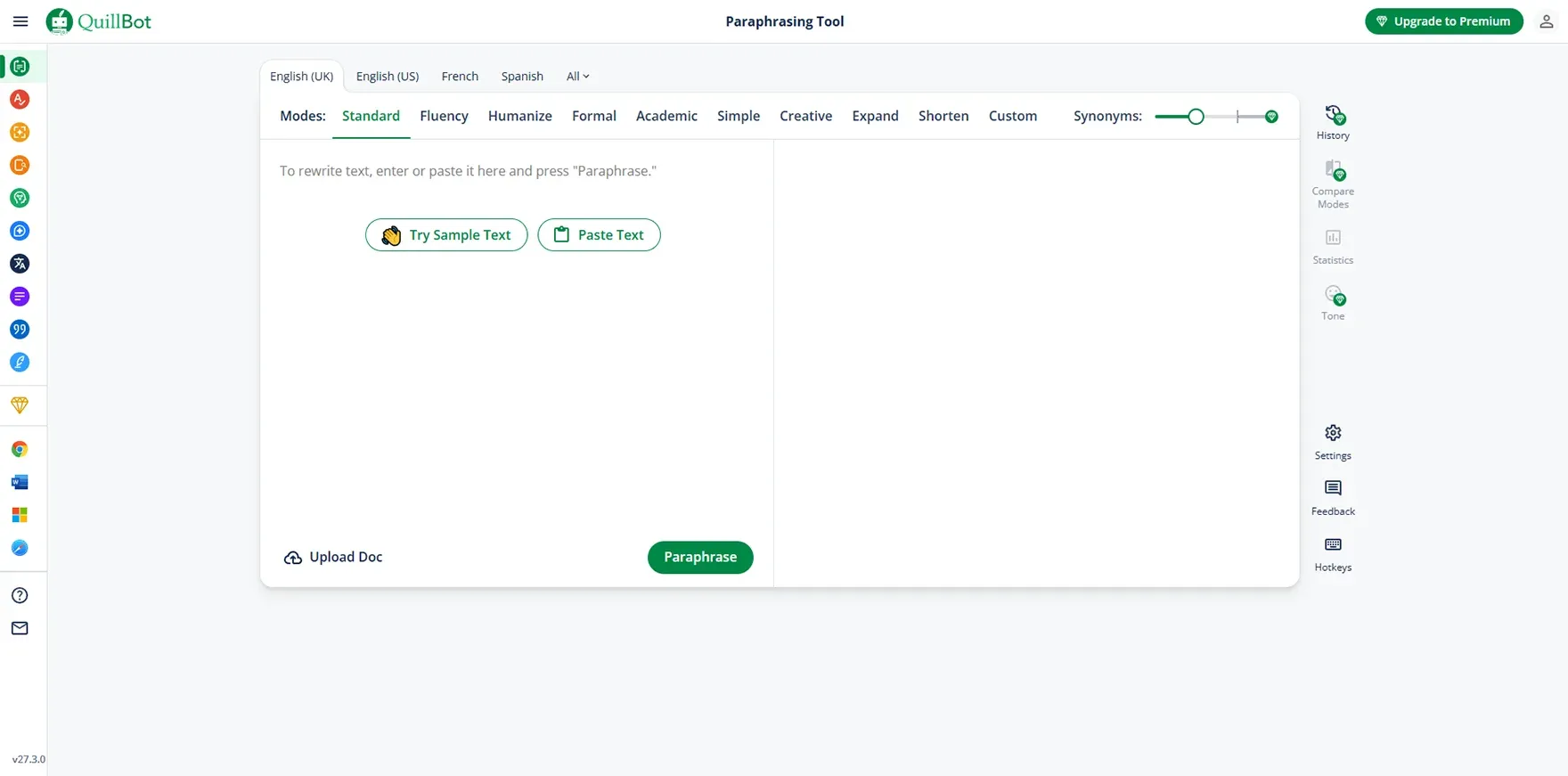Click inside the text input area to rewrite text
This screenshot has height=776, width=1568.
pos(517,339)
